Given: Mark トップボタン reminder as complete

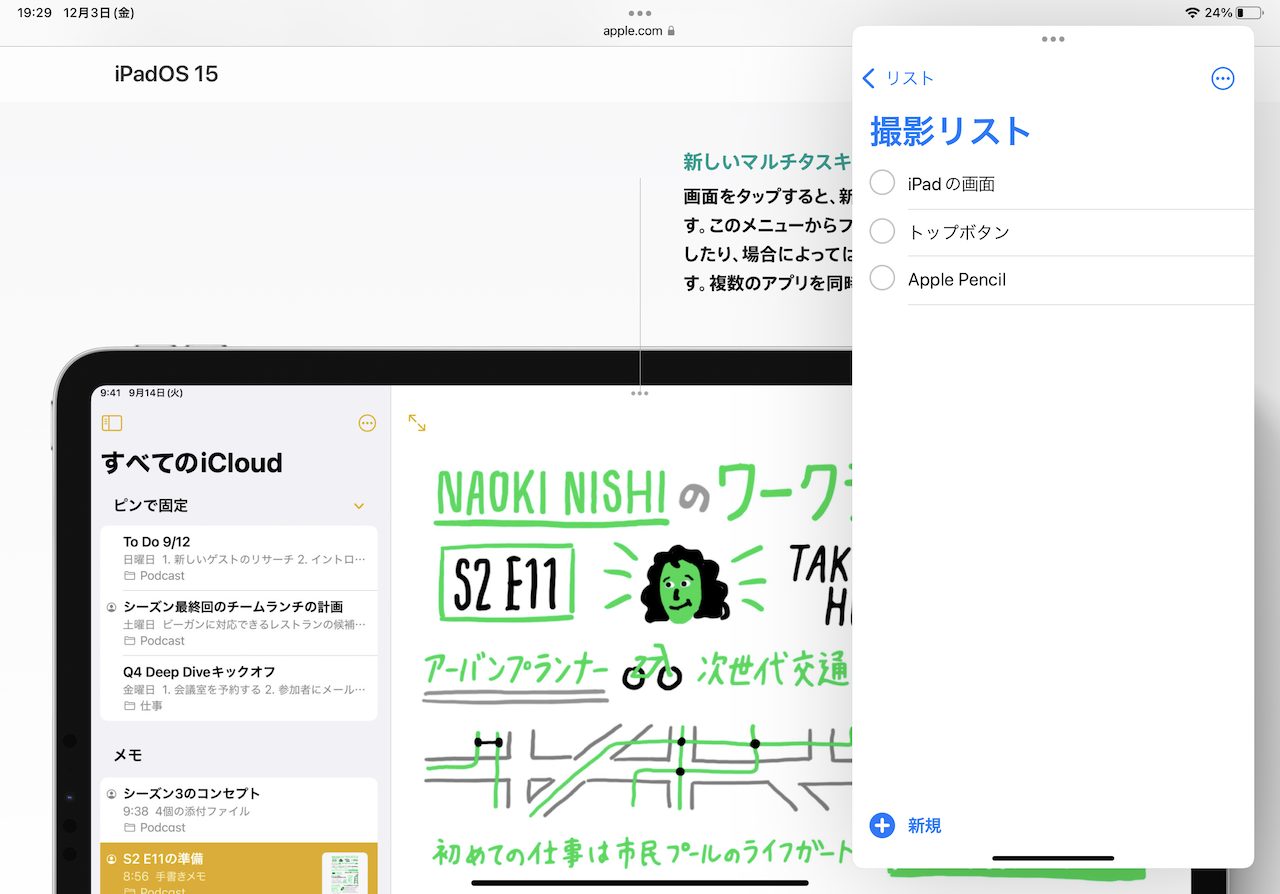Looking at the screenshot, I should [x=882, y=231].
